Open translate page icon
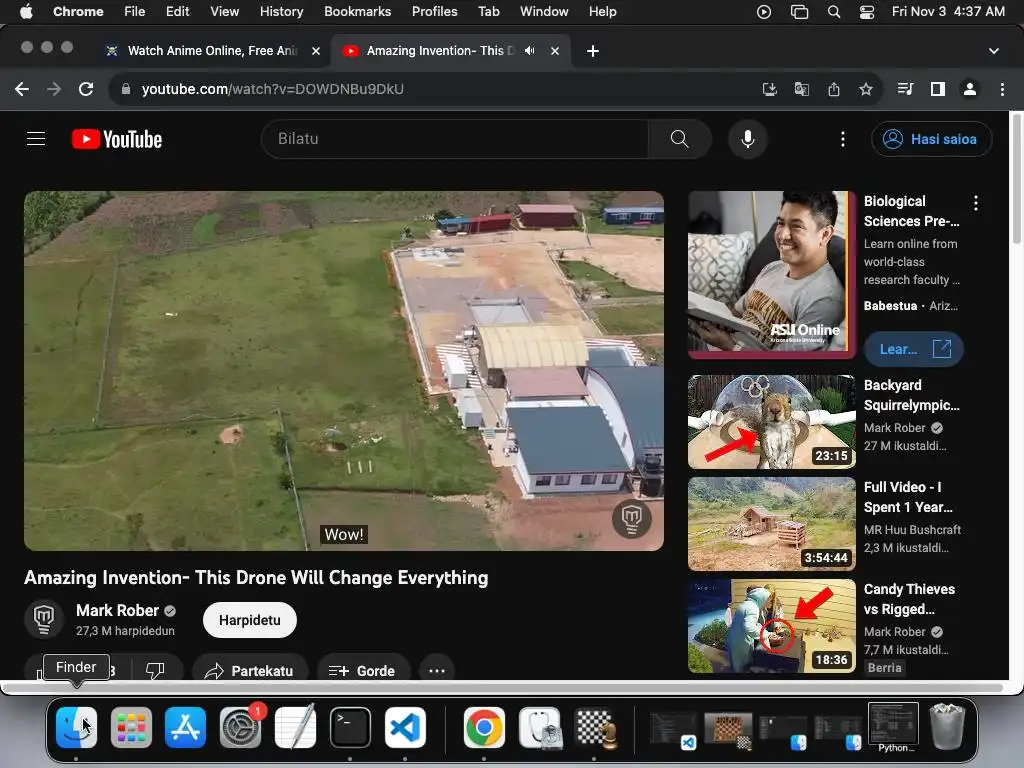1024x768 pixels. click(x=801, y=89)
